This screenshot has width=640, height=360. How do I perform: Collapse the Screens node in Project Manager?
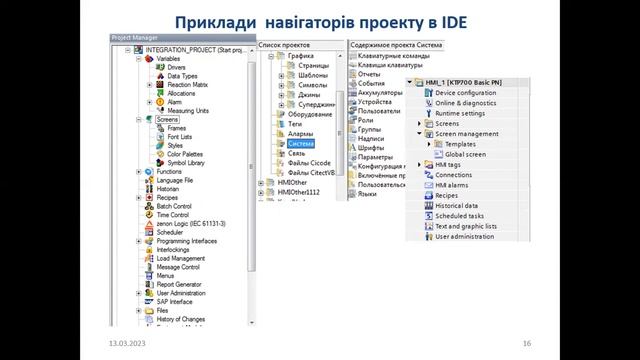[x=138, y=120]
